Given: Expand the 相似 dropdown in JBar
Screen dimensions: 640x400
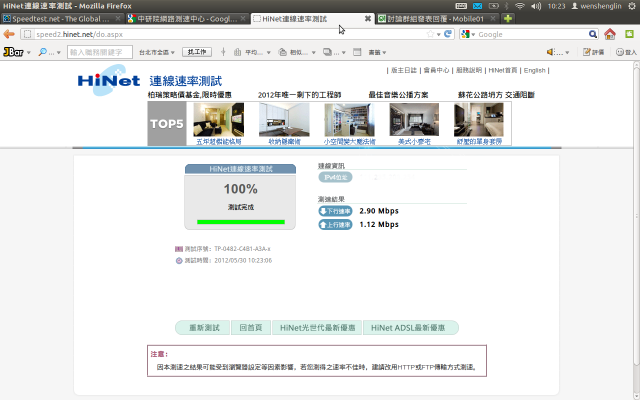Looking at the screenshot, I should point(313,53).
